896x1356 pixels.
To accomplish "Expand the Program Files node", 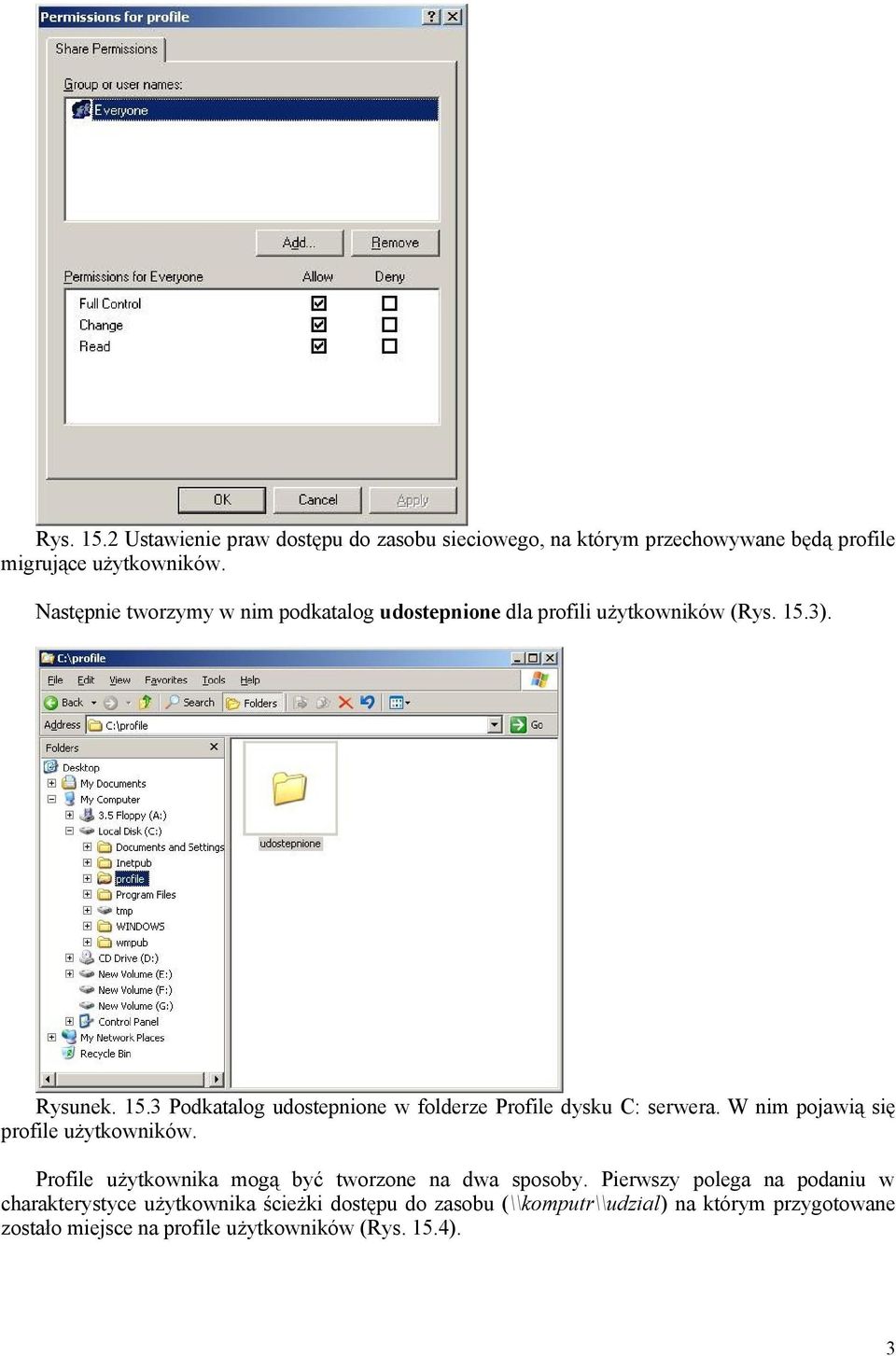I will tap(87, 895).
